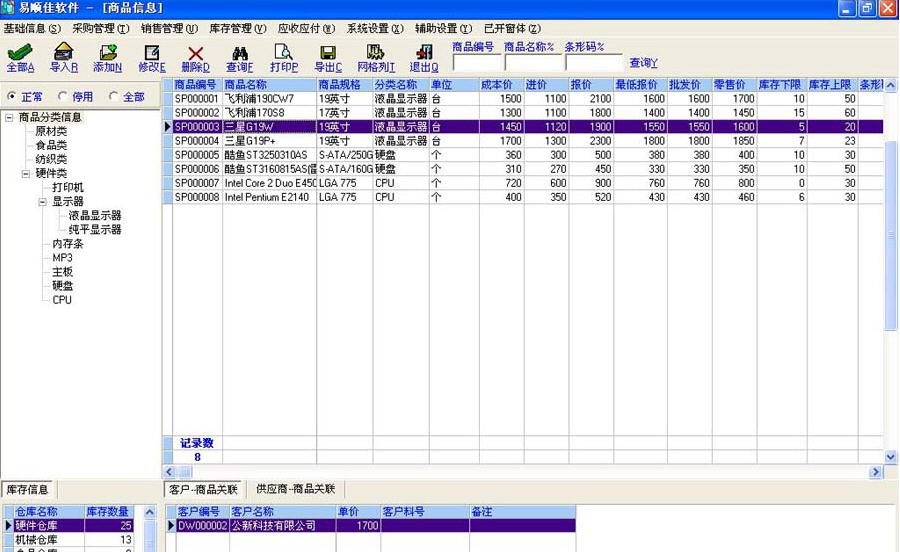Screen dimensions: 900x552
Task: Select the 原材类 category
Action: 51,131
